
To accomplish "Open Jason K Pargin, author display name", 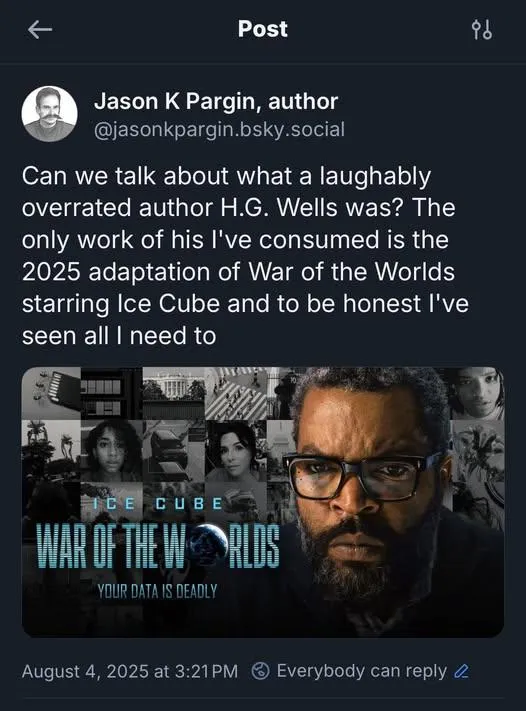I will tap(216, 101).
